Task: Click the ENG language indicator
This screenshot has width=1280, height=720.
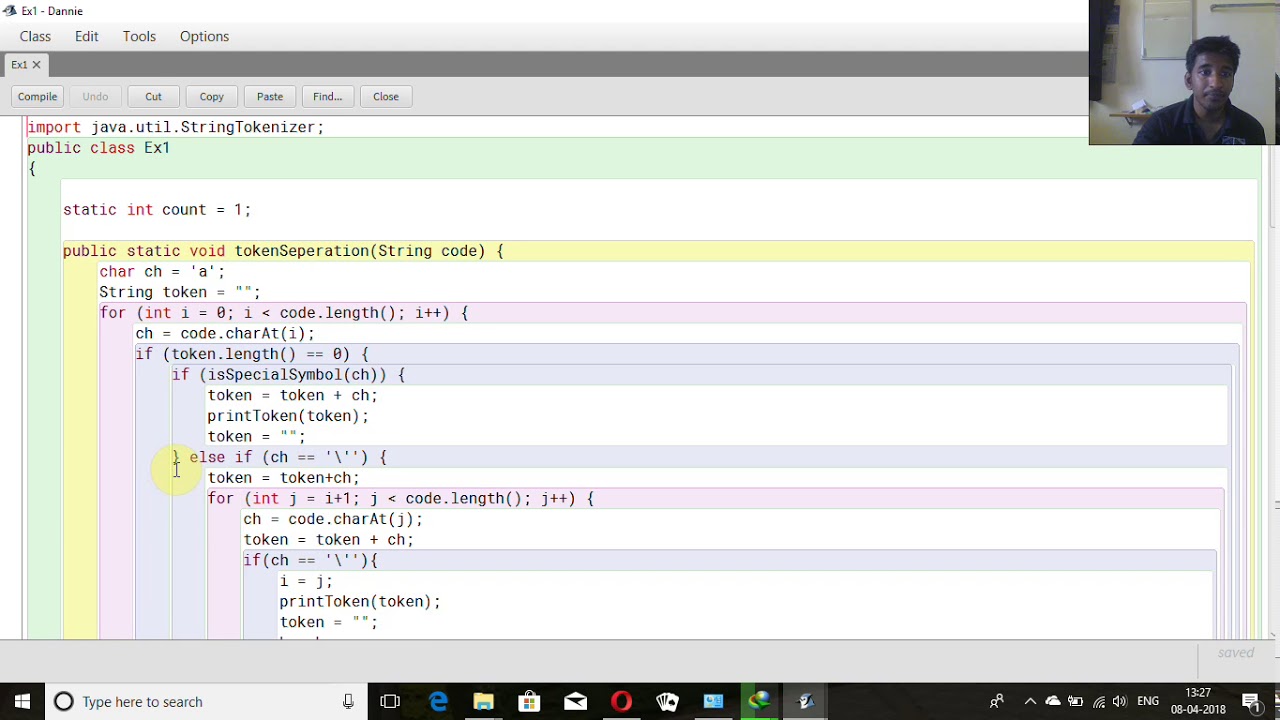Action: pyautogui.click(x=1148, y=701)
